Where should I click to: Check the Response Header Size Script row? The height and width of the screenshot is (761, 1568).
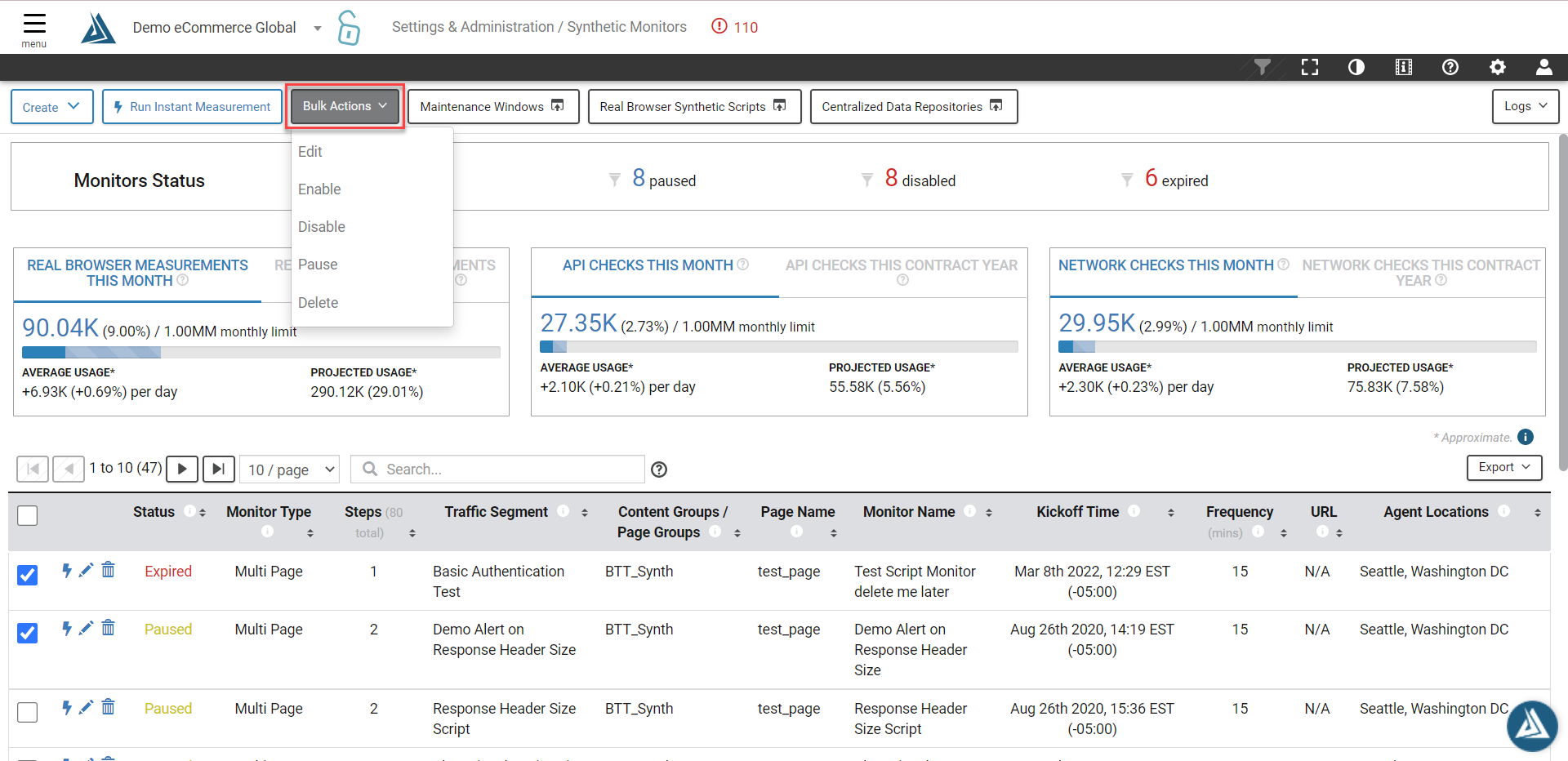[28, 712]
